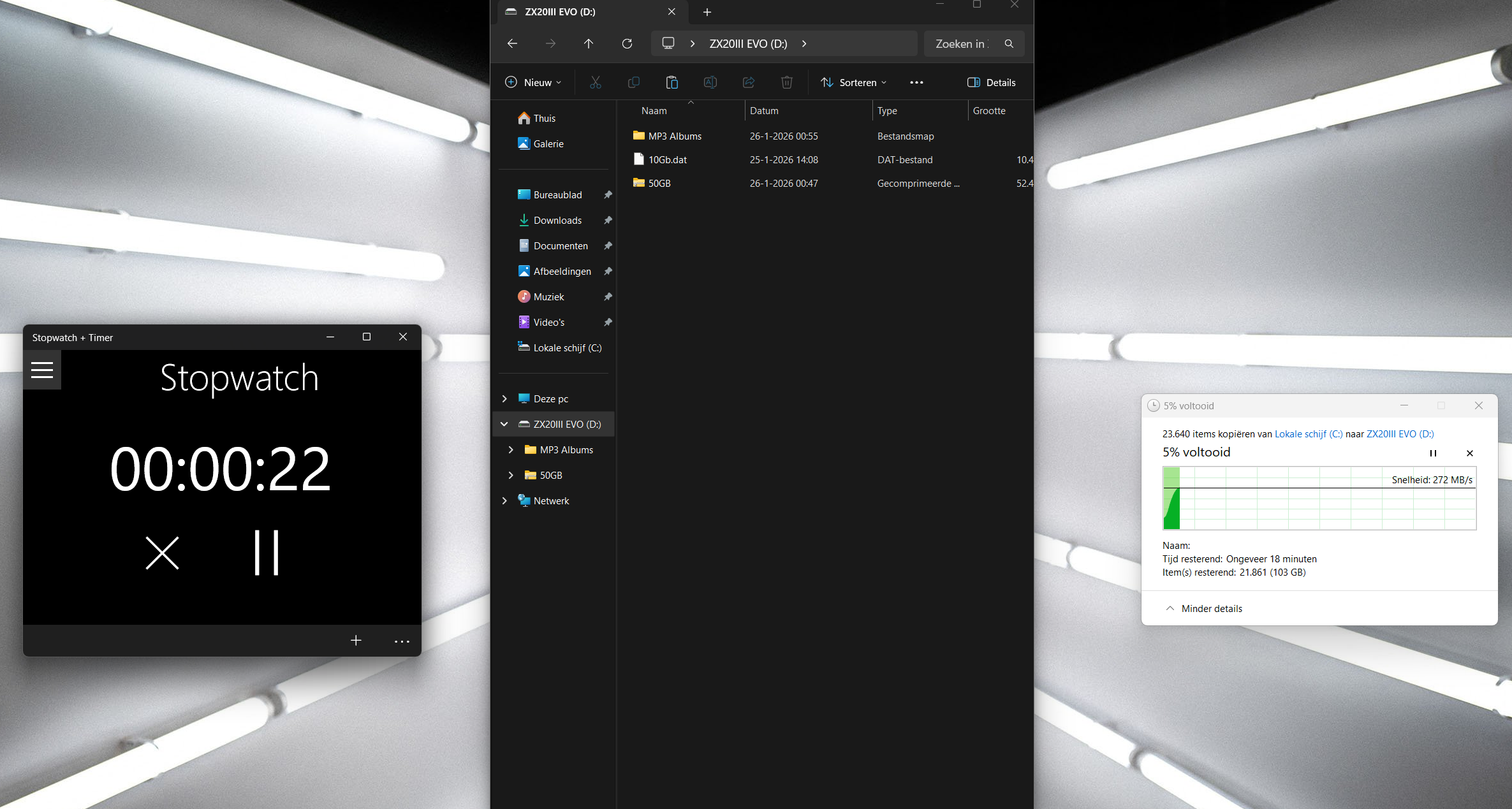Viewport: 1512px width, 809px height.
Task: Go up one folder level
Action: (588, 43)
